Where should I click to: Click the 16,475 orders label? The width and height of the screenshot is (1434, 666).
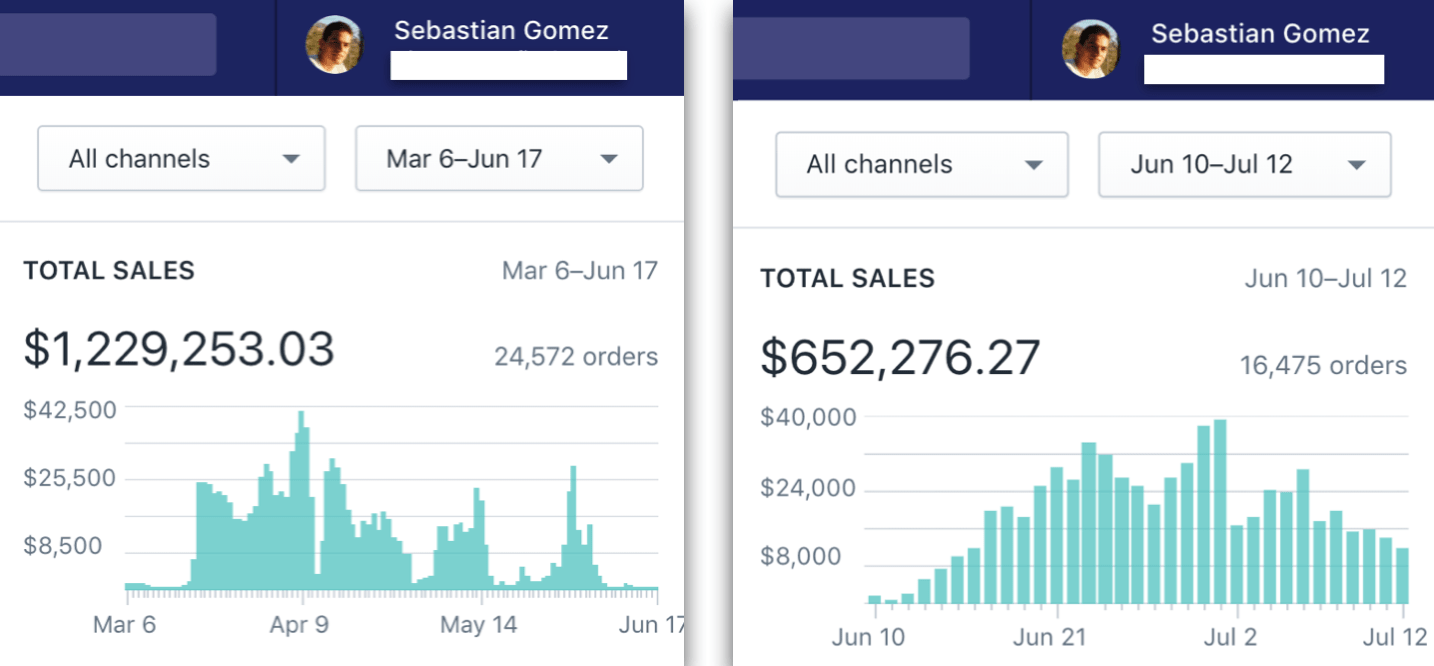(1323, 365)
